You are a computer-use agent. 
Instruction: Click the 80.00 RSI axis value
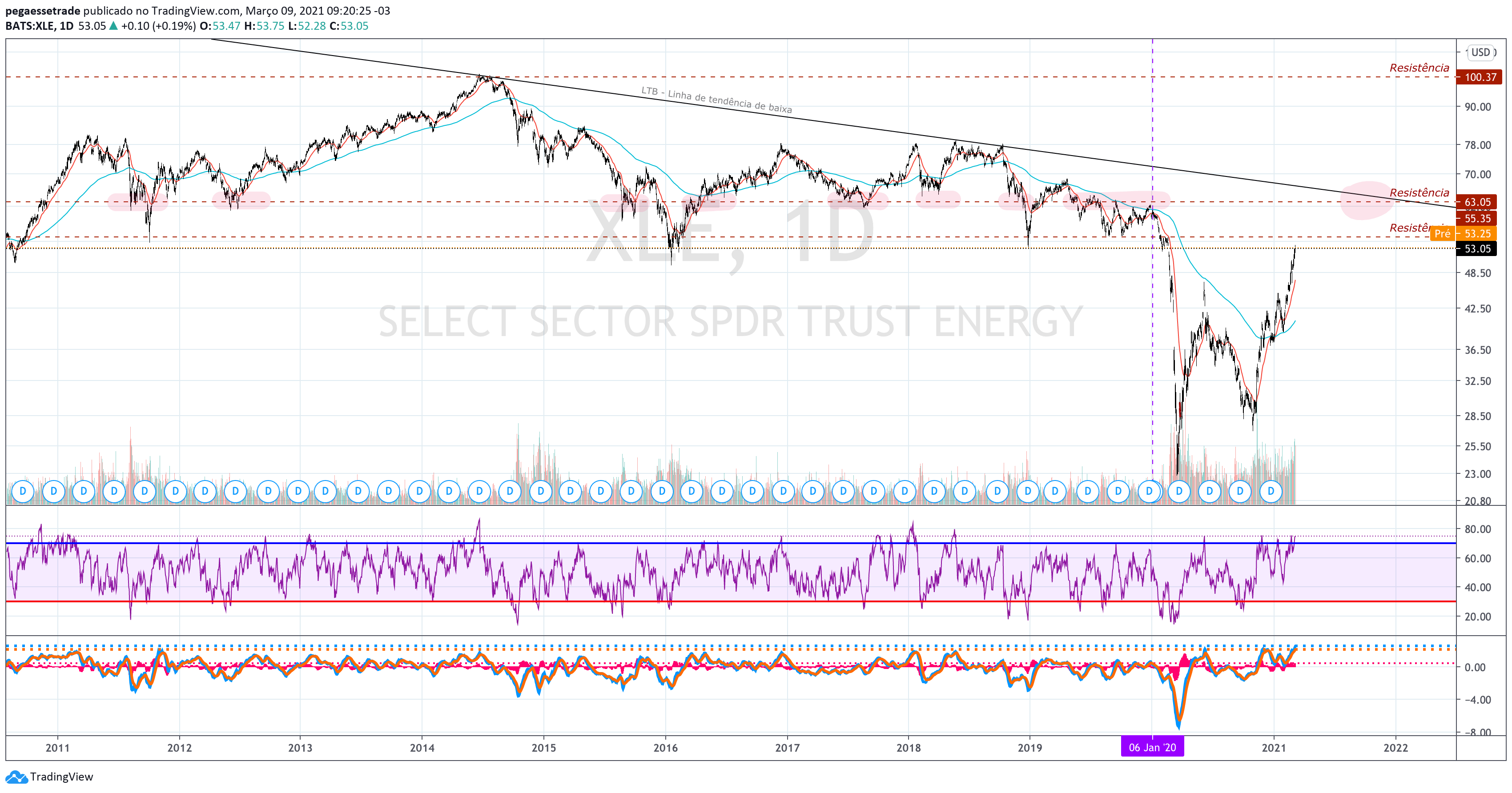pos(1477,529)
